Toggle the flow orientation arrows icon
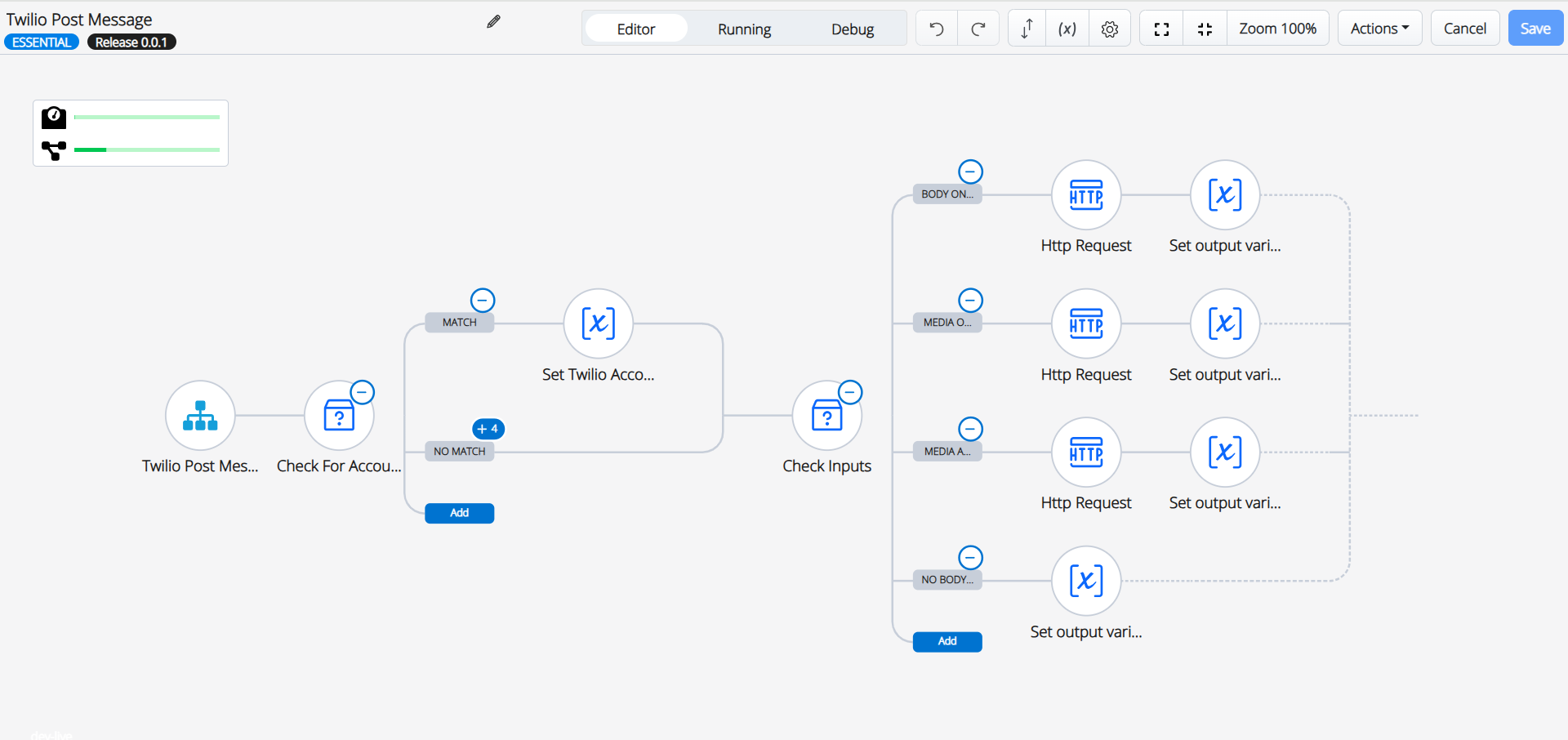This screenshot has width=1568, height=740. (1027, 29)
